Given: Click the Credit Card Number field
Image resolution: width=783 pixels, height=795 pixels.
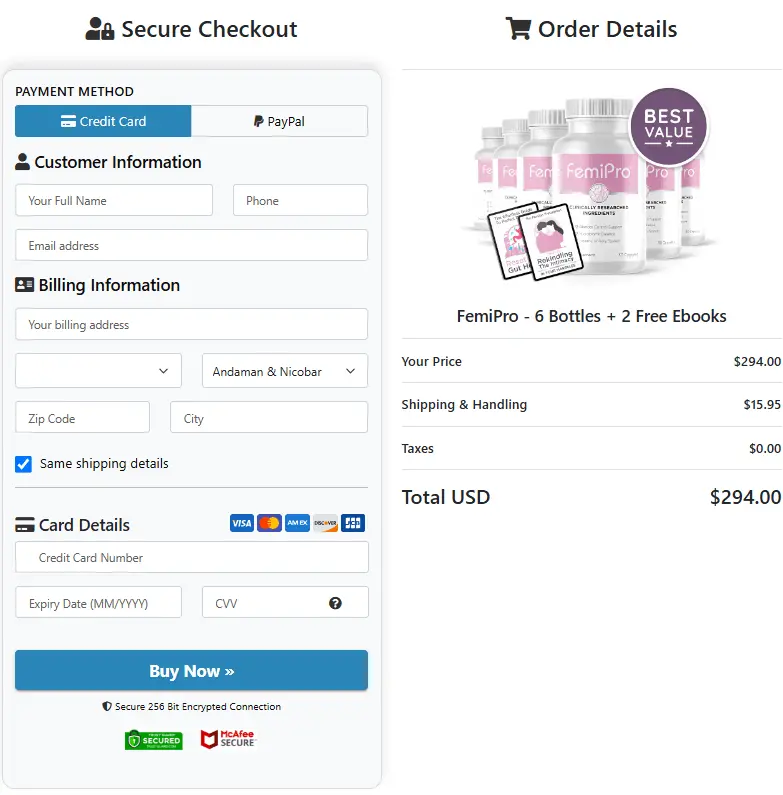Looking at the screenshot, I should point(191,557).
